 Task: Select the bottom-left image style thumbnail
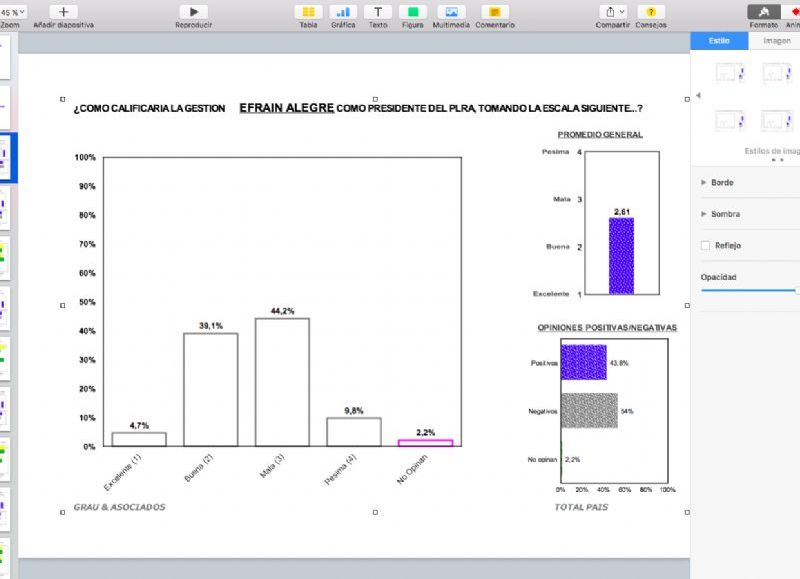coord(730,121)
